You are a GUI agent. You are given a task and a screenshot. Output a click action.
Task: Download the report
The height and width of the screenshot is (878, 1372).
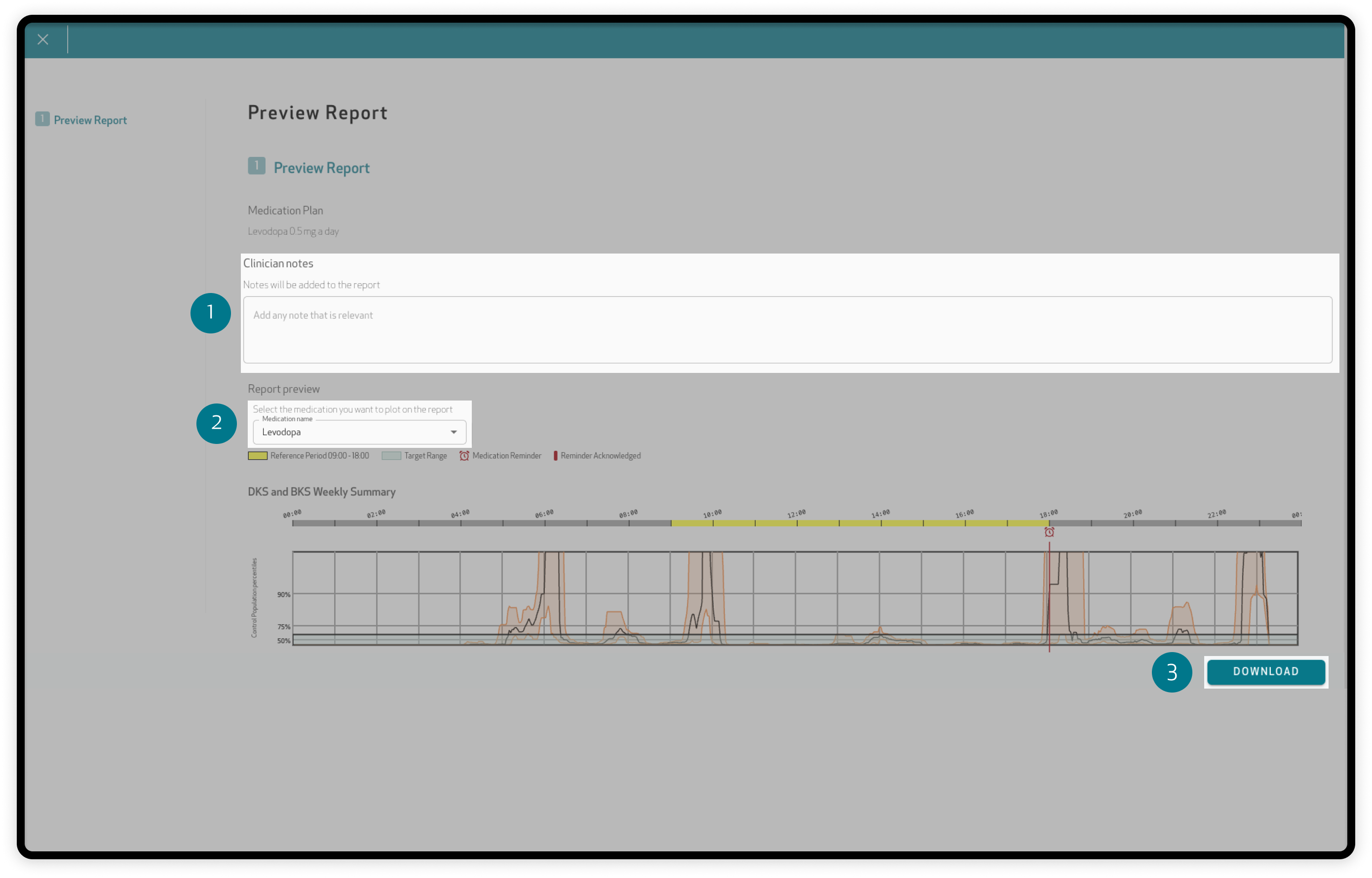tap(1265, 672)
